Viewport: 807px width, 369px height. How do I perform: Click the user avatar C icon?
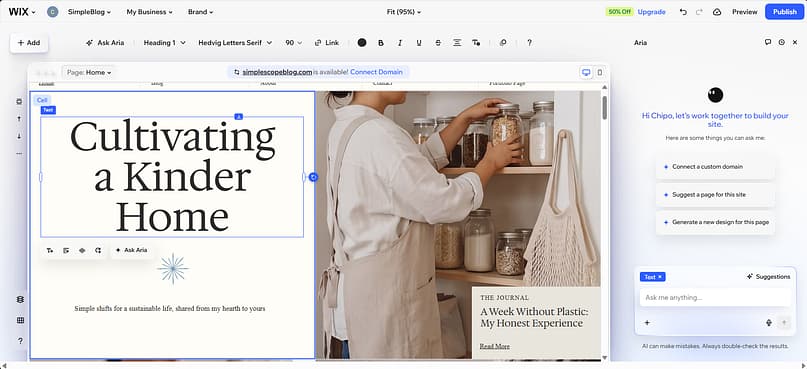click(x=52, y=12)
